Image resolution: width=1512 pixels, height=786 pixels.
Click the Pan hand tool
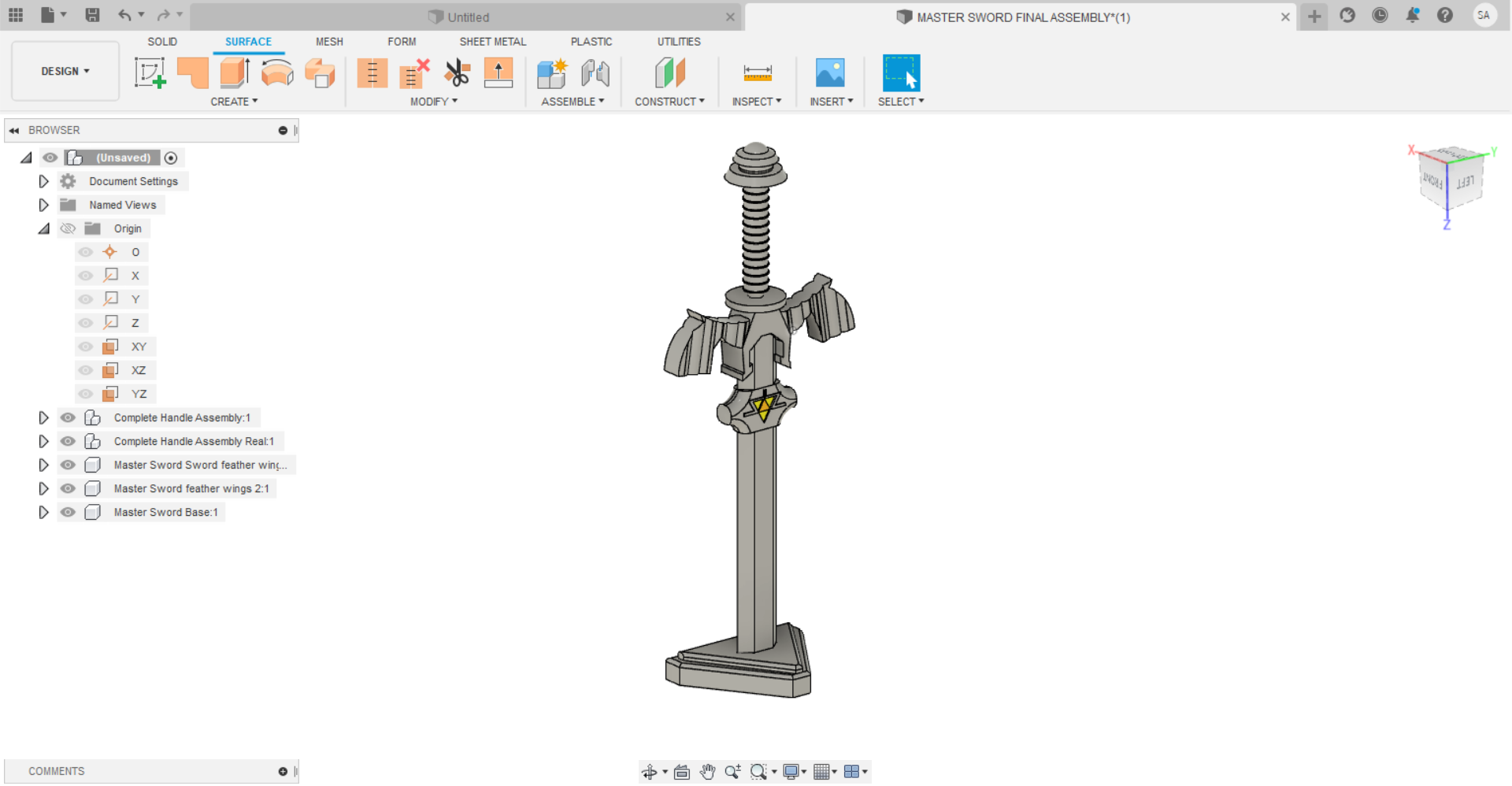click(x=707, y=772)
